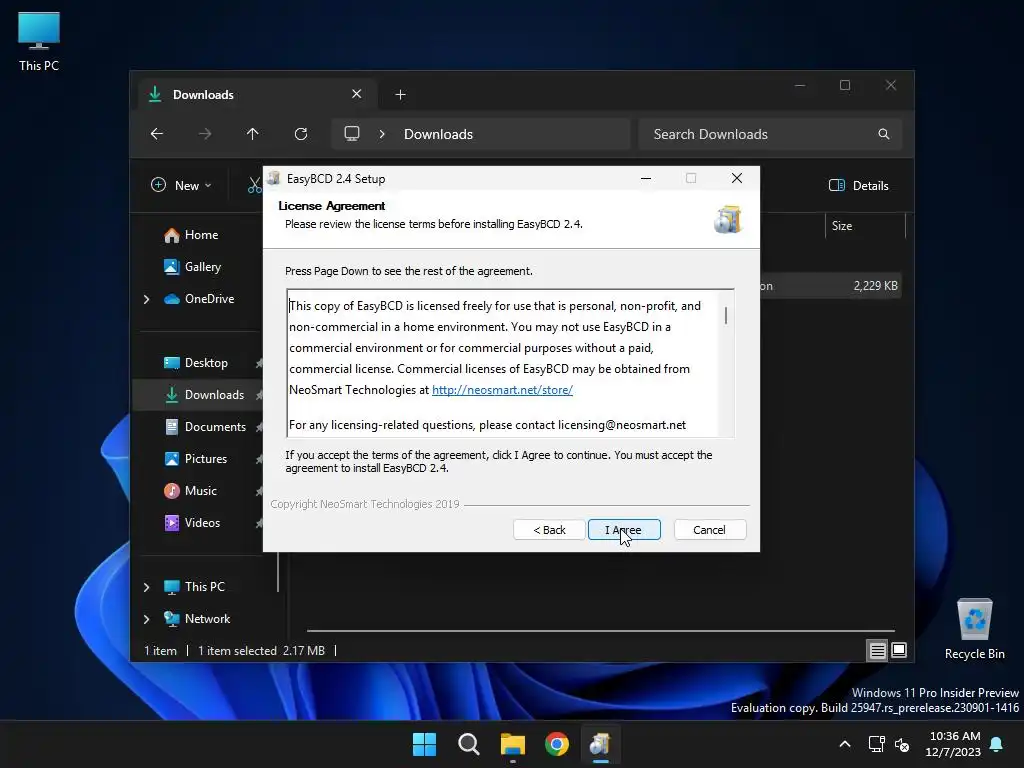This screenshot has height=768, width=1024.
Task: Select the Downloads tab in Explorer
Action: [x=255, y=95]
